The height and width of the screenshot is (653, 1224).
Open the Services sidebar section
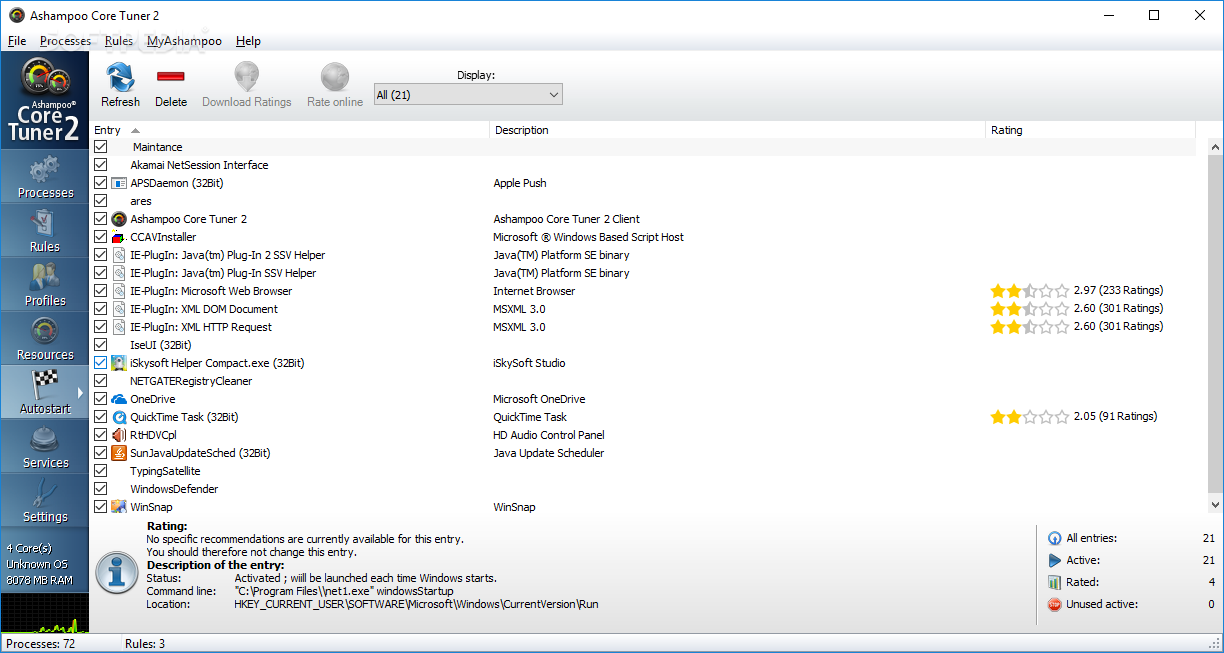45,446
